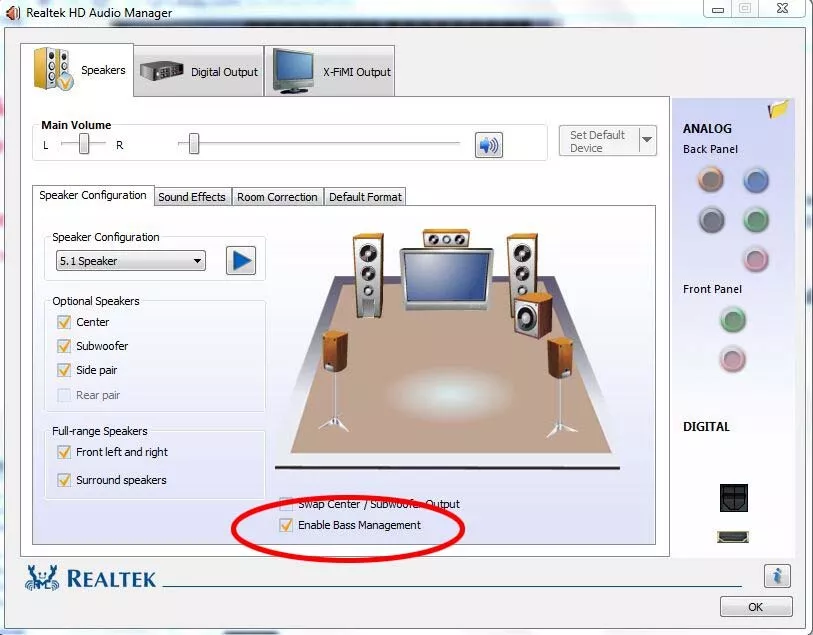813x635 pixels.
Task: Expand the Set Default Device arrow
Action: click(x=647, y=140)
